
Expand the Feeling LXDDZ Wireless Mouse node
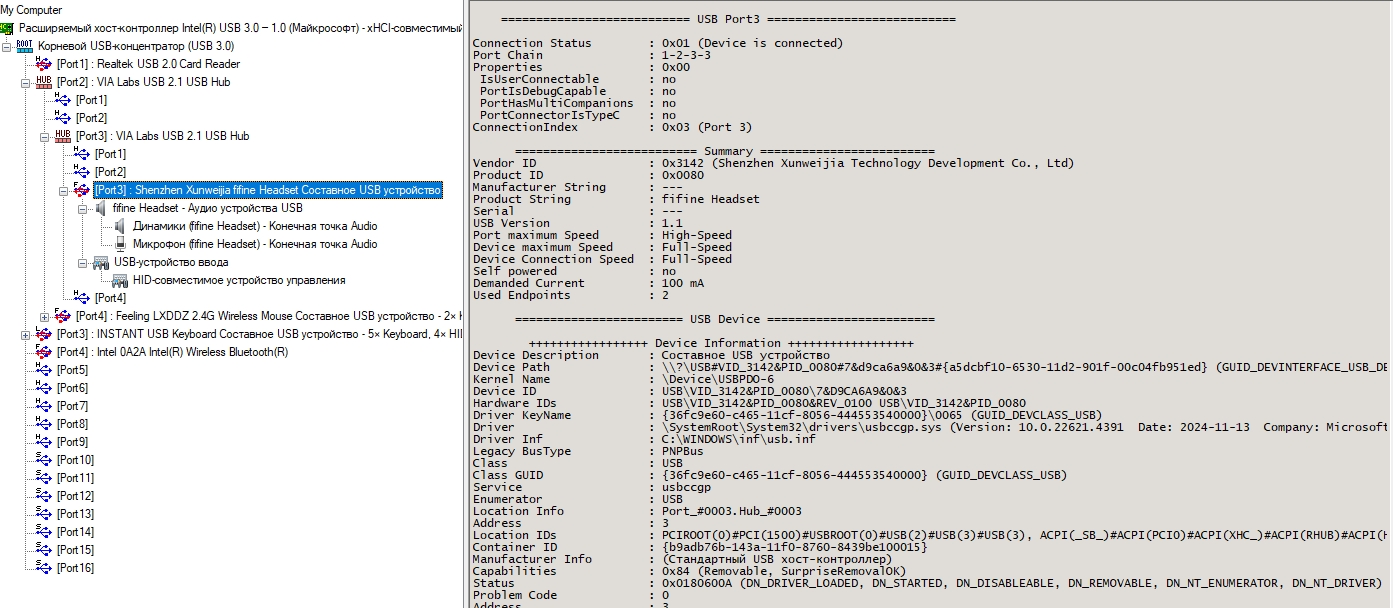[x=45, y=316]
